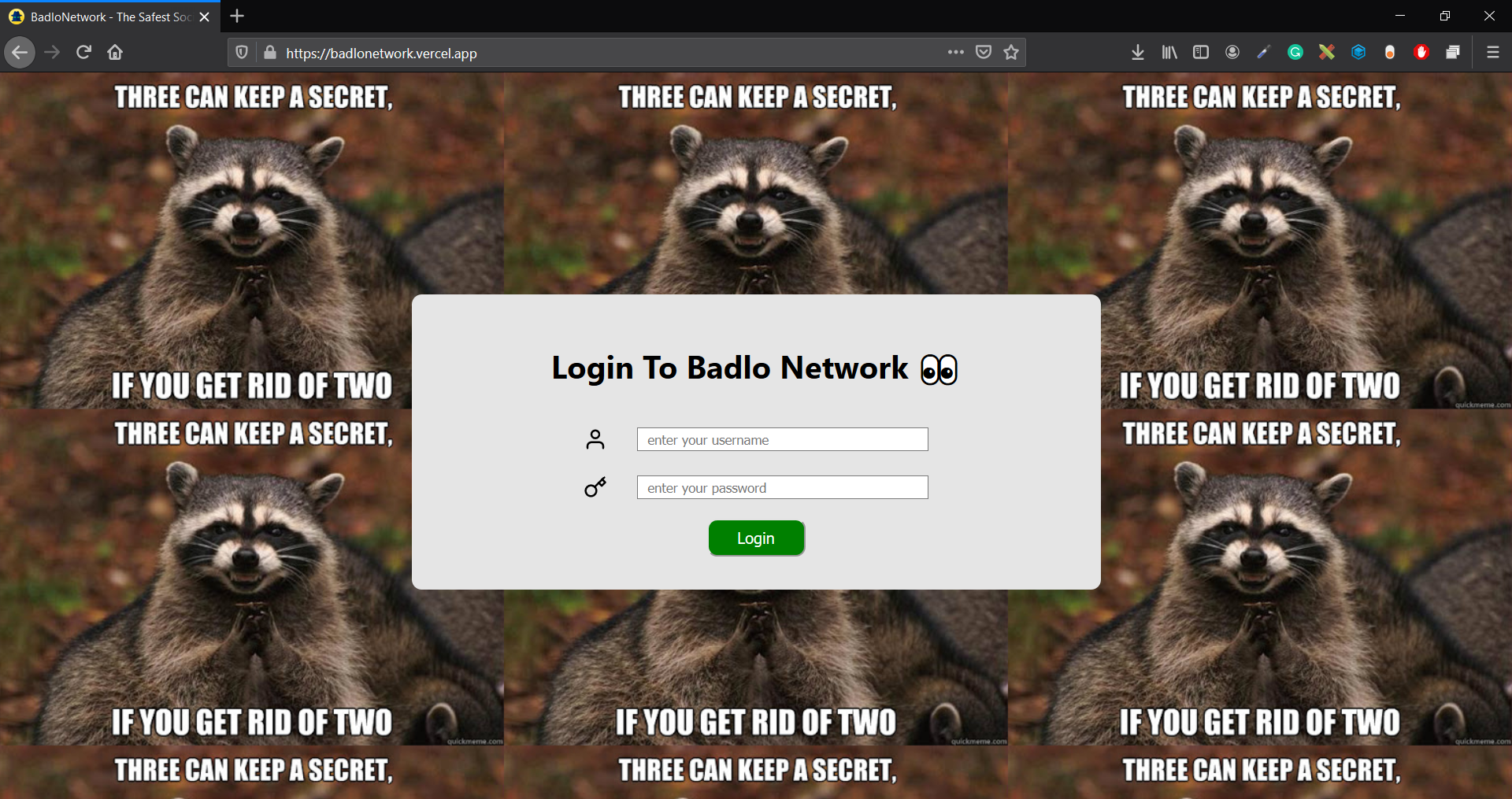
Task: Open a new tab with plus button
Action: coord(237,16)
